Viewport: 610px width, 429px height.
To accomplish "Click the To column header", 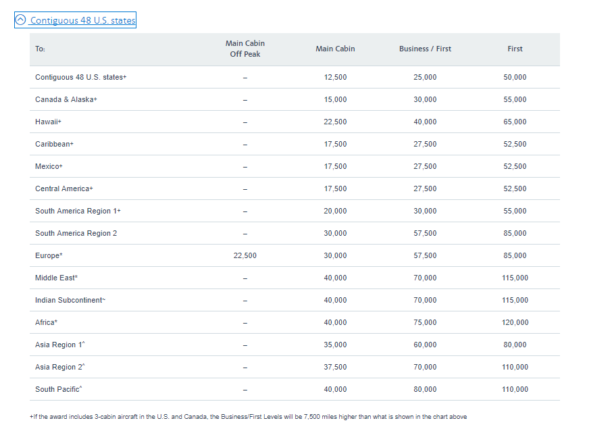I will click(40, 49).
